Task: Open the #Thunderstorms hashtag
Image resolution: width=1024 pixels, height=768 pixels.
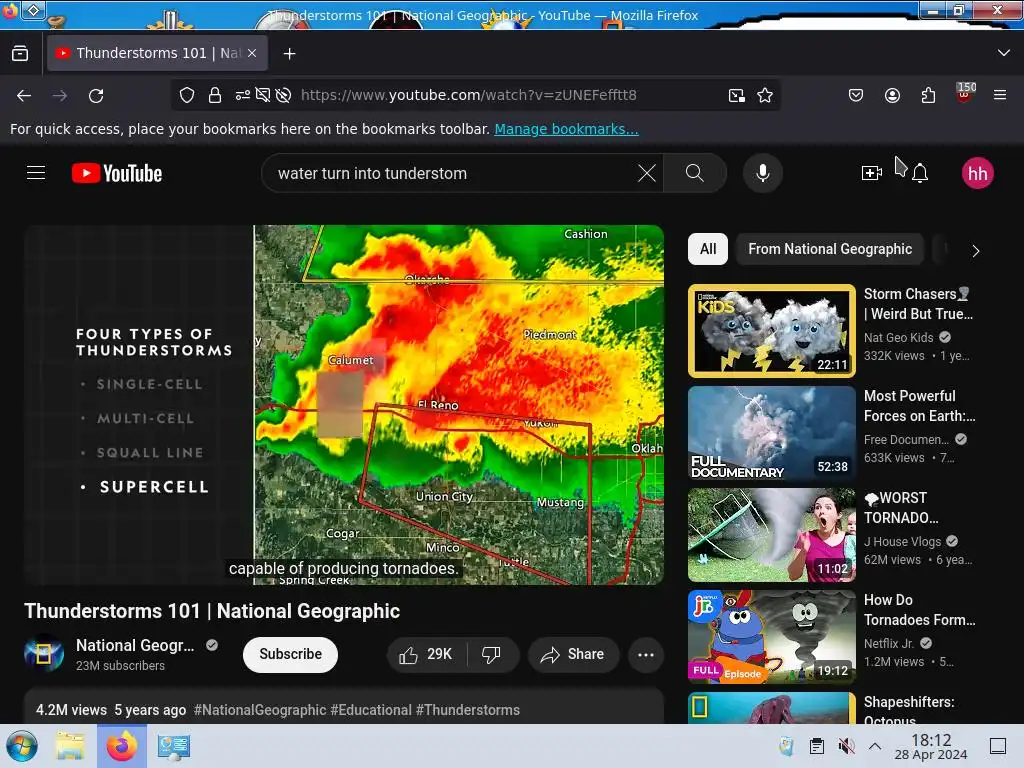Action: [468, 710]
